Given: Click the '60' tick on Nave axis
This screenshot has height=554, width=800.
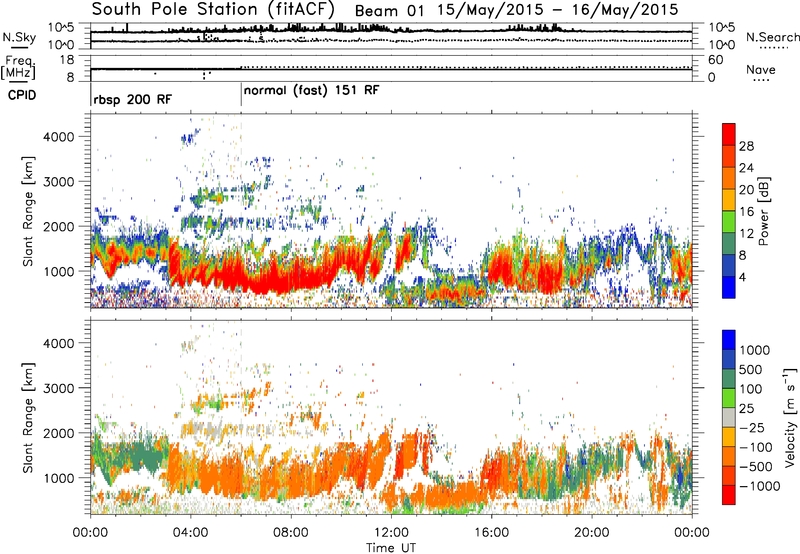Looking at the screenshot, I should point(715,60).
